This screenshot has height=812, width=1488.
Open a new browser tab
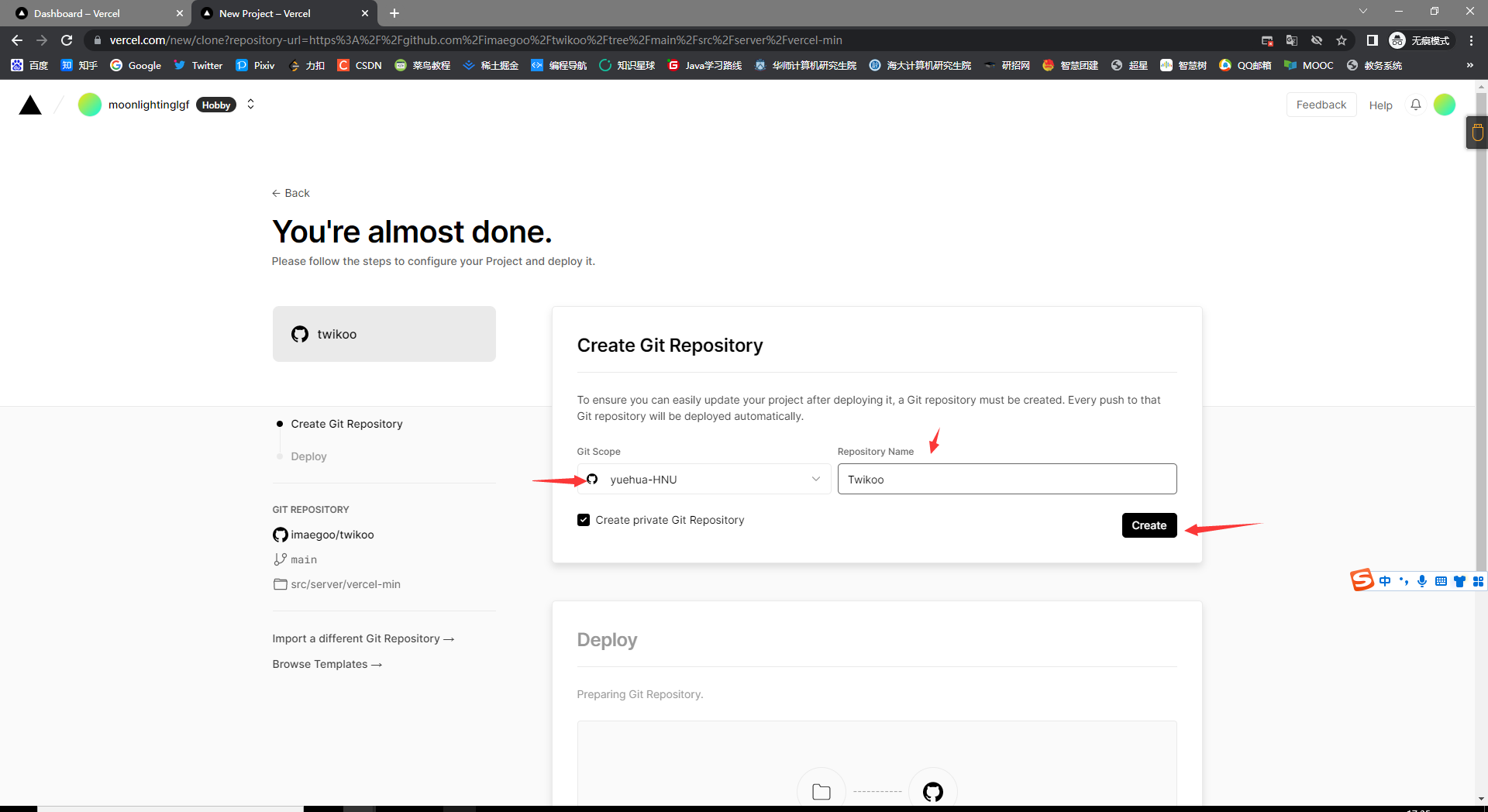click(394, 13)
